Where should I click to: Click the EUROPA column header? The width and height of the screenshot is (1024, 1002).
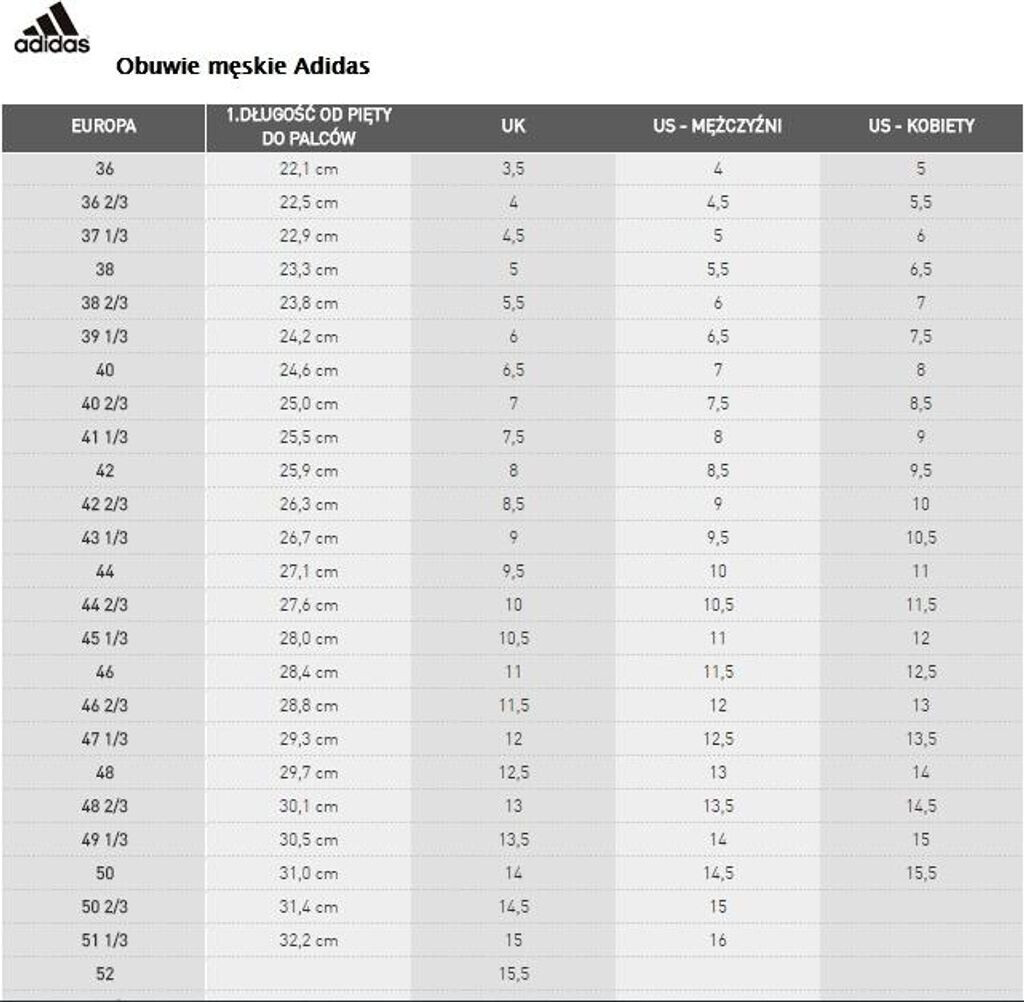(104, 127)
